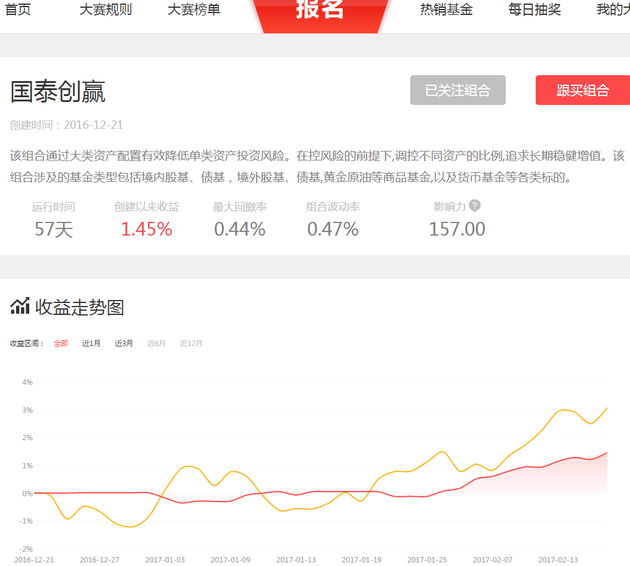630x566 pixels.
Task: Click the 0.44% max drawdown value
Action: (x=239, y=229)
